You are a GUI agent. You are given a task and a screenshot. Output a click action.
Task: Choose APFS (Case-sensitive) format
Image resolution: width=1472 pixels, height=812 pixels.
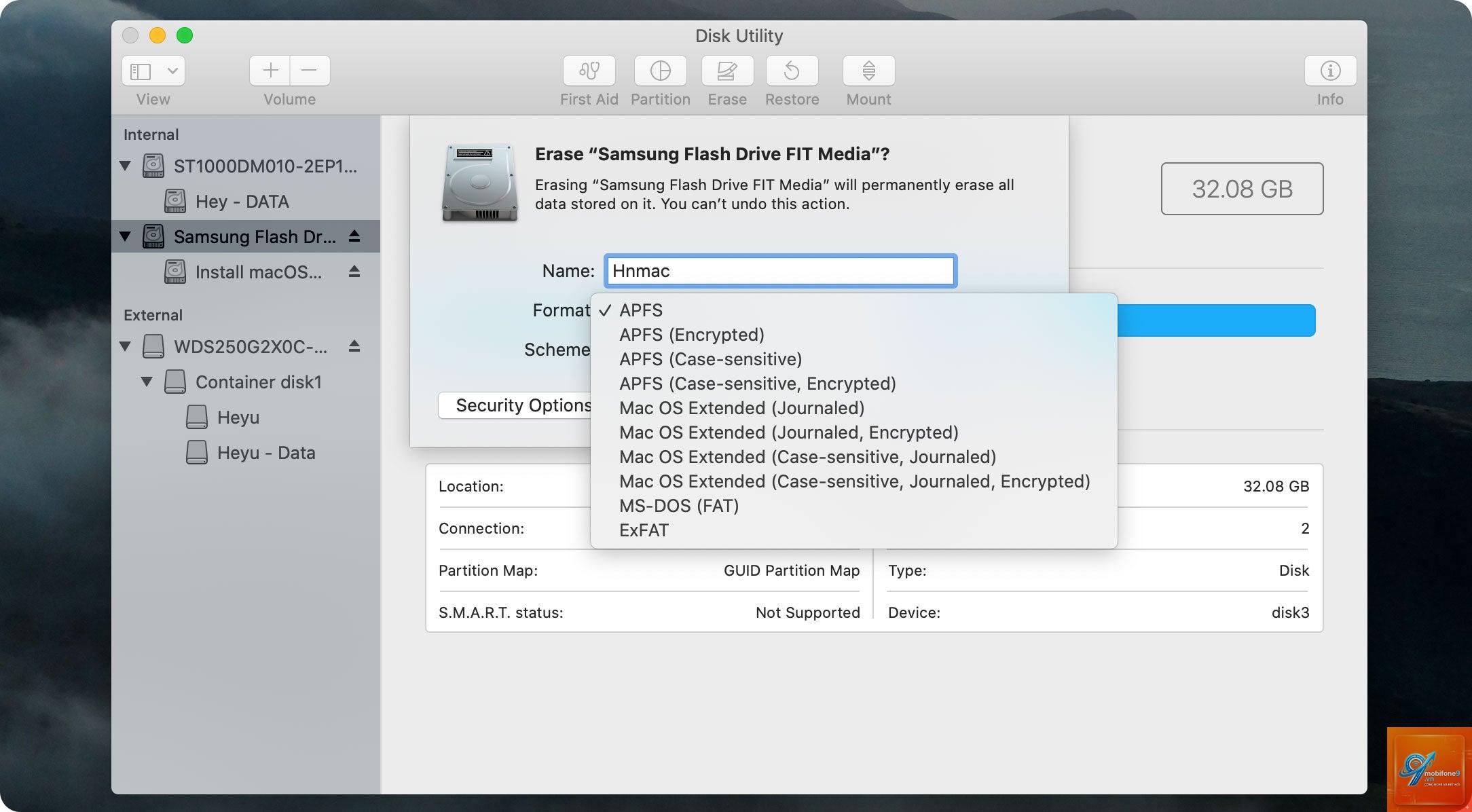pyautogui.click(x=854, y=359)
